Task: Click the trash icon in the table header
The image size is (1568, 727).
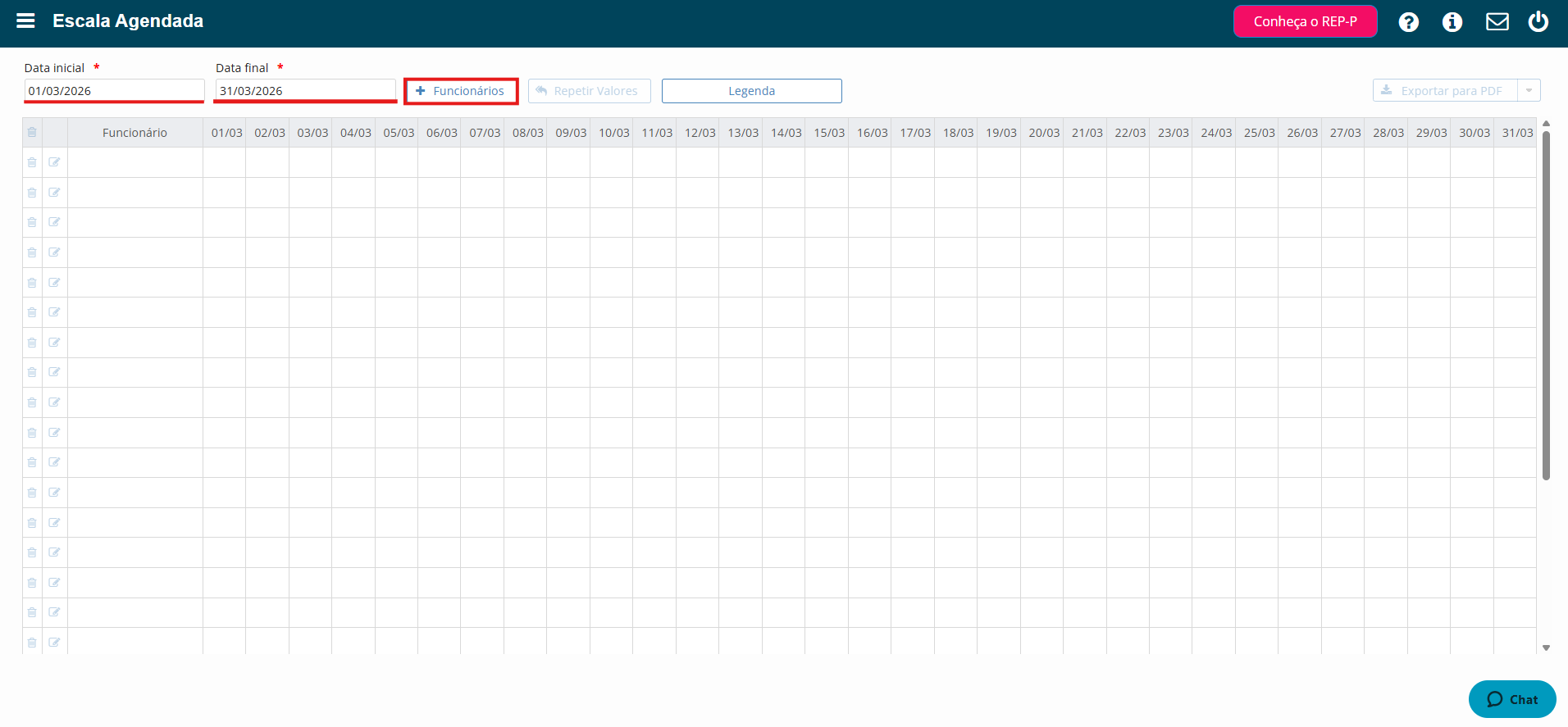Action: coord(32,132)
